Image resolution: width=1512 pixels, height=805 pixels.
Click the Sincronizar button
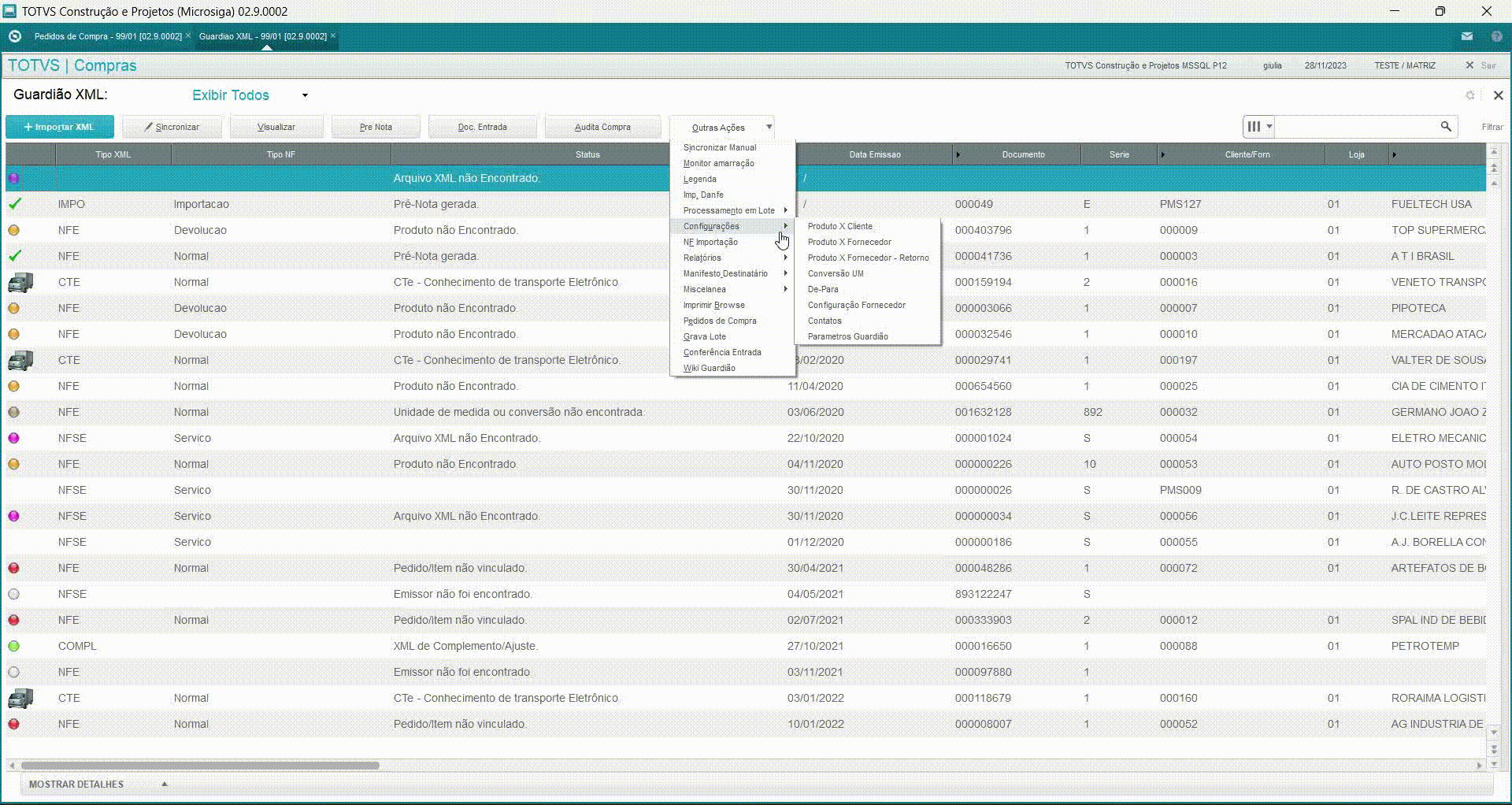pyautogui.click(x=172, y=127)
